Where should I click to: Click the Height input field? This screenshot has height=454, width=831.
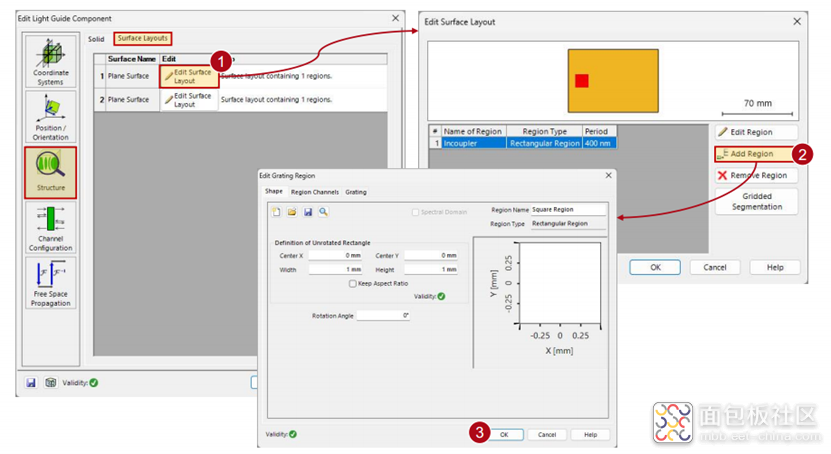click(x=431, y=270)
